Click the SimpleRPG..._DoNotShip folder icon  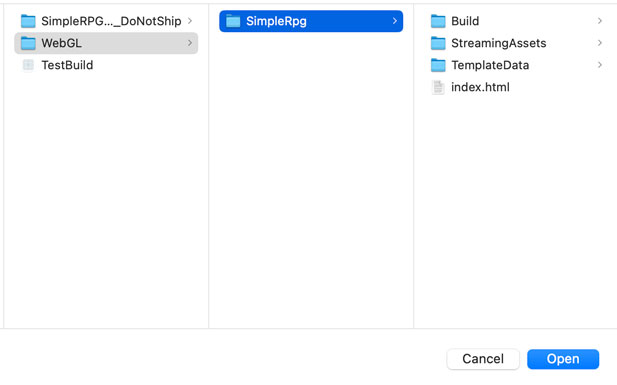point(28,21)
